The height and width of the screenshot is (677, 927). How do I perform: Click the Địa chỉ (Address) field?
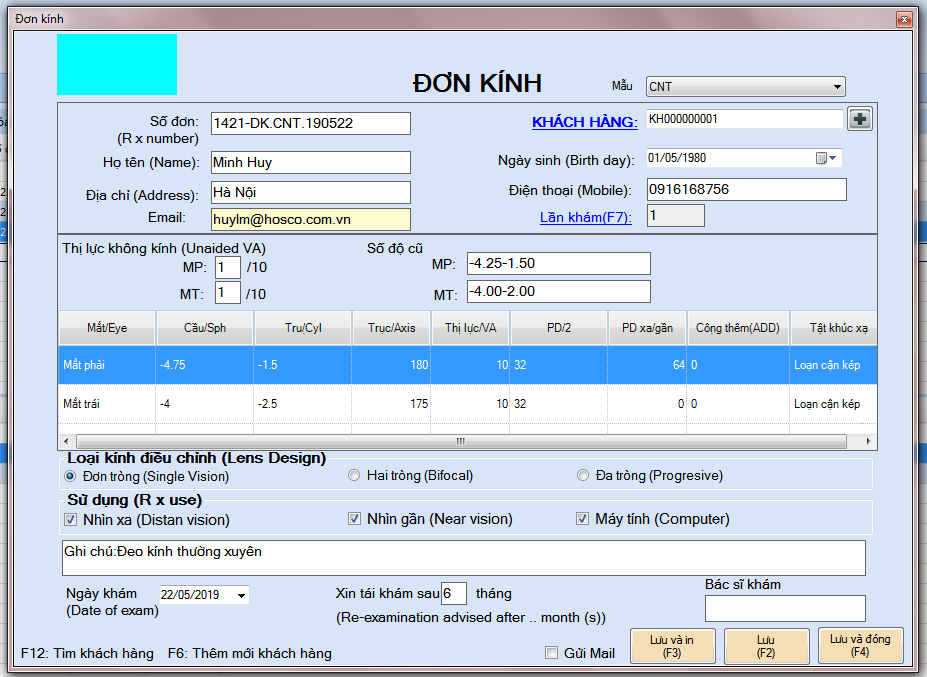[310, 193]
